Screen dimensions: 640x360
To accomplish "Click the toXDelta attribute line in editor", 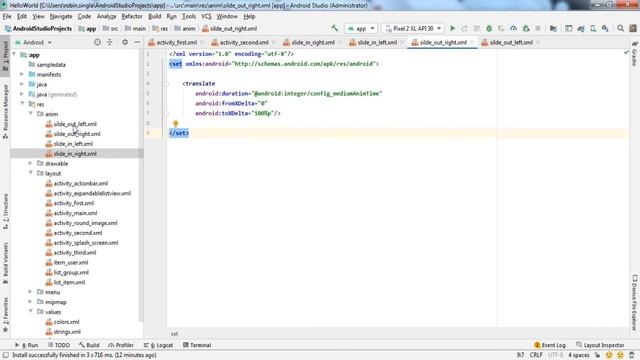I will coord(238,113).
